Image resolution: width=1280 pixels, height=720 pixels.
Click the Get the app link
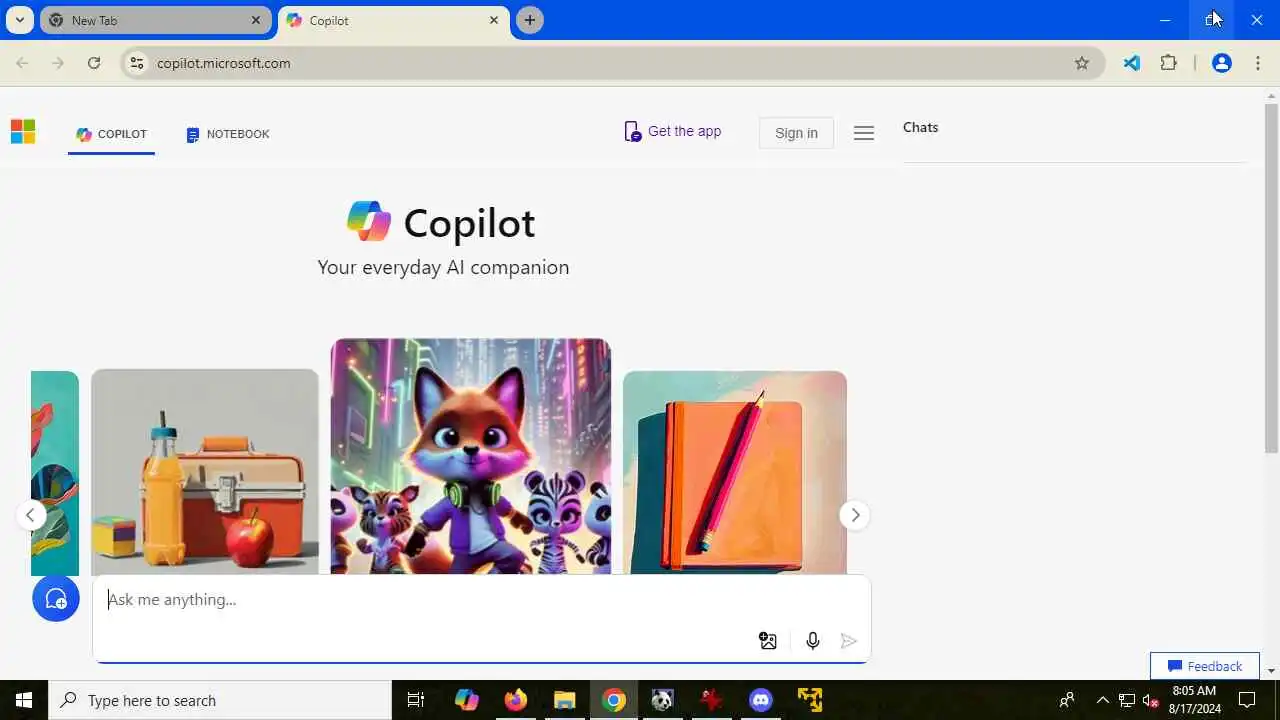[672, 131]
